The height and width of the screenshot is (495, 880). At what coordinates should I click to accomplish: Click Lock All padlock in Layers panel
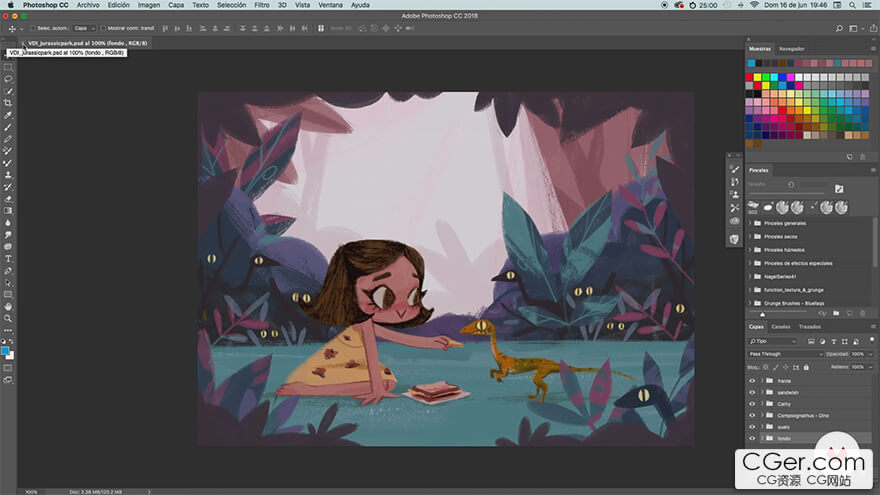[806, 367]
